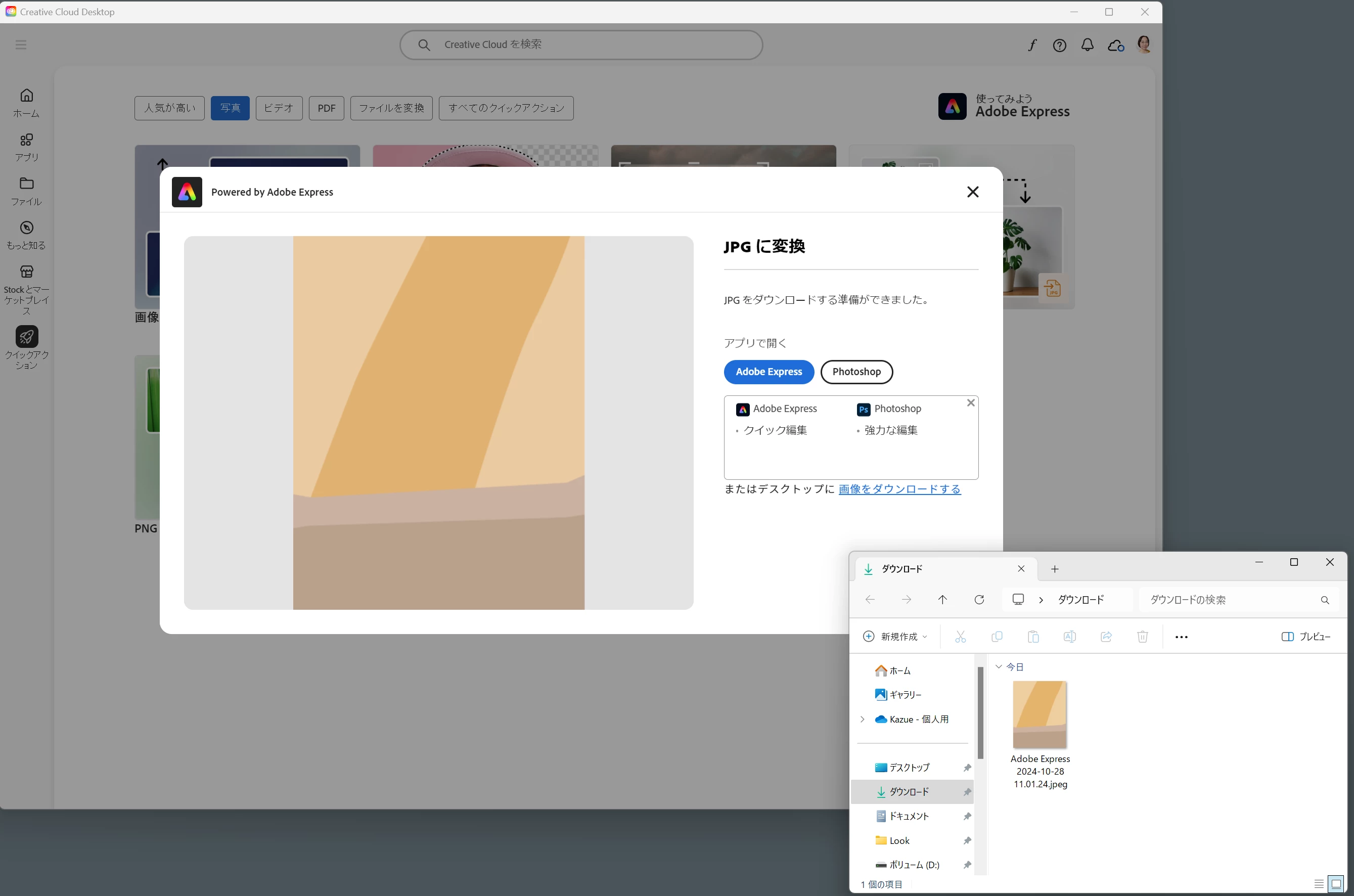Click the refresh icon in Explorer
Image resolution: width=1354 pixels, height=896 pixels.
coord(979,599)
